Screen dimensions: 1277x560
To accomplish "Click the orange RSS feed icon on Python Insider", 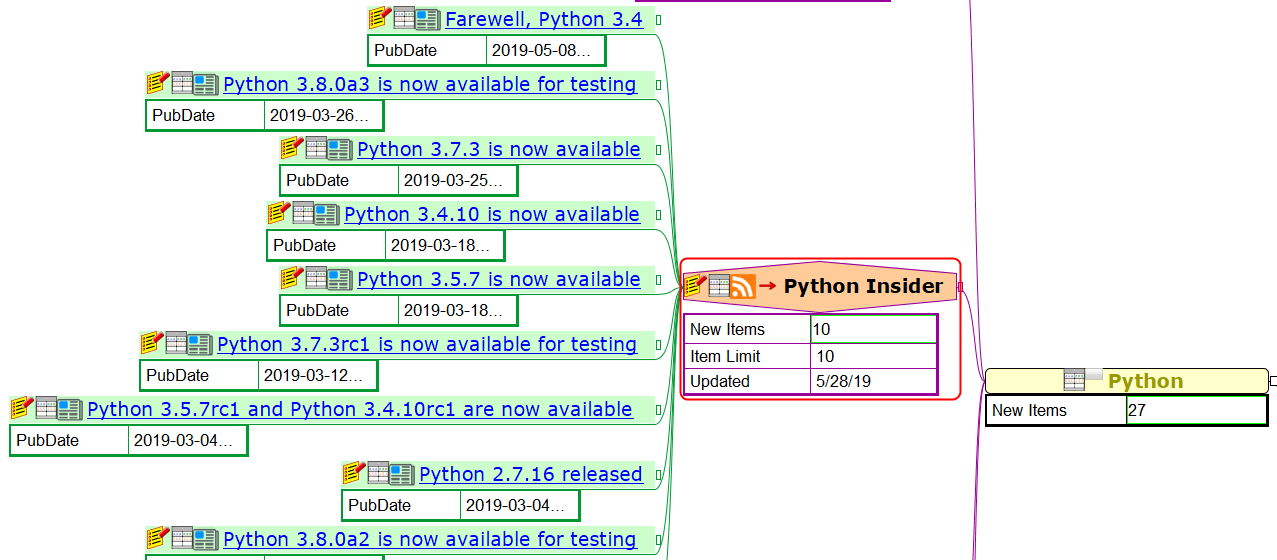I will click(x=743, y=286).
